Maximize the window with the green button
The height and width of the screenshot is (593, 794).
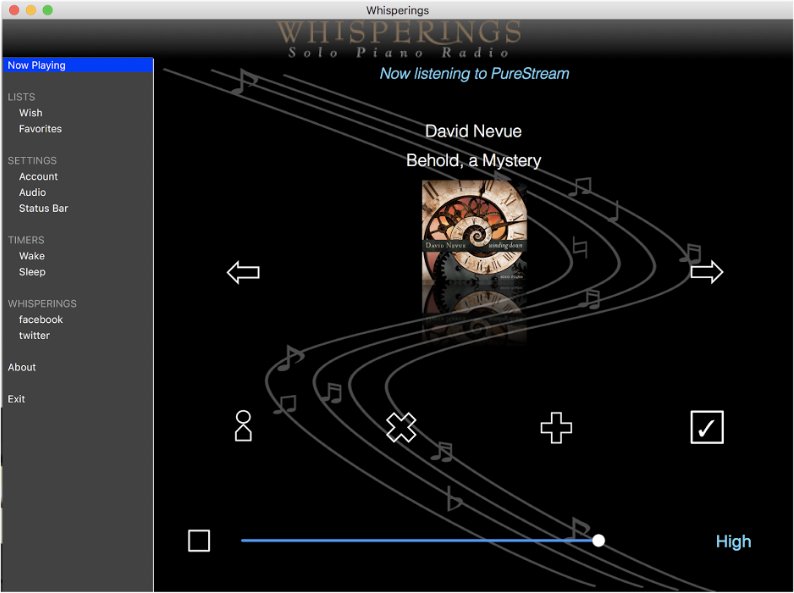point(48,10)
